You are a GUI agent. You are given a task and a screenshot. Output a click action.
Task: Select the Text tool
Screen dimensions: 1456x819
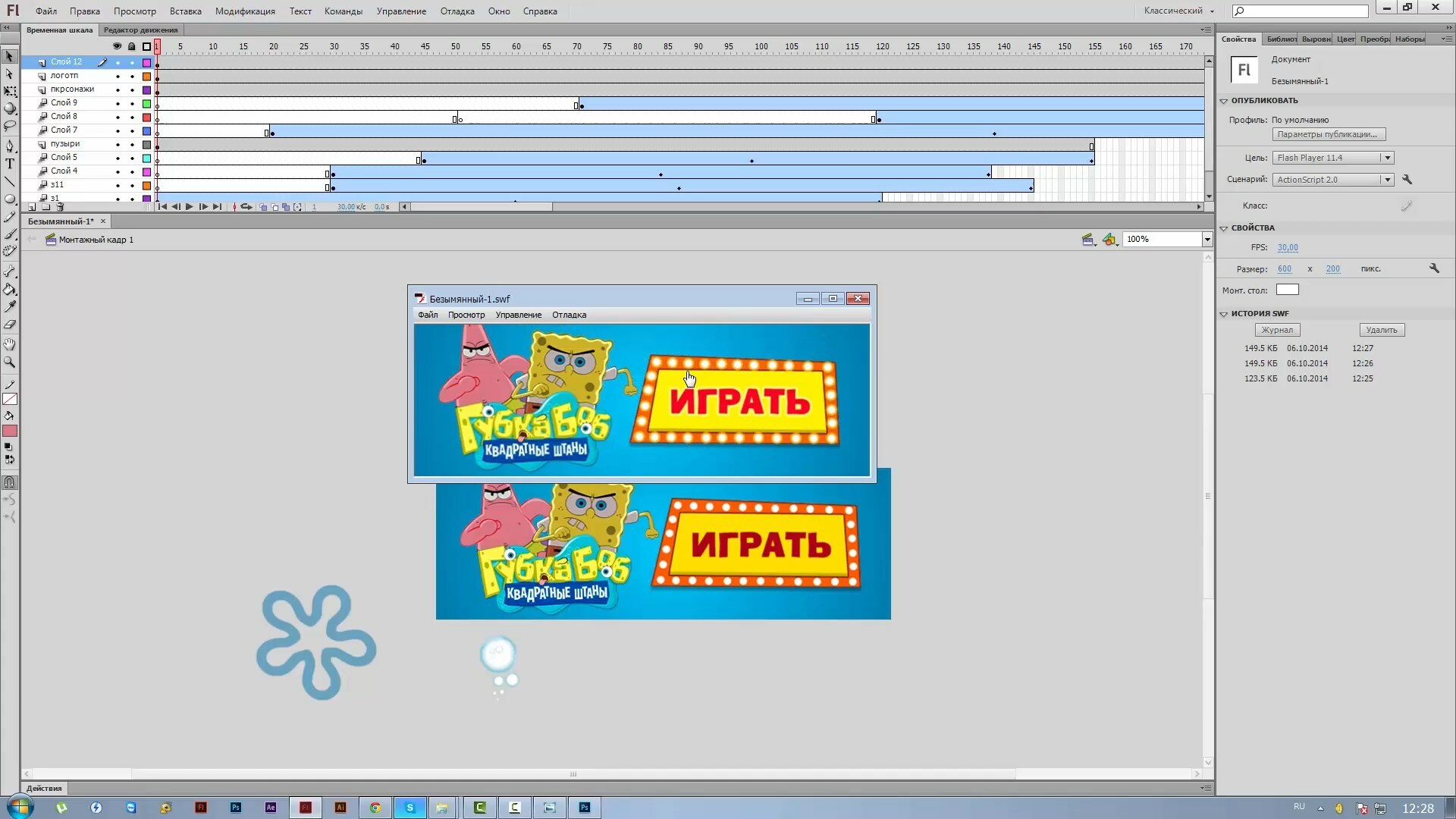coord(9,164)
